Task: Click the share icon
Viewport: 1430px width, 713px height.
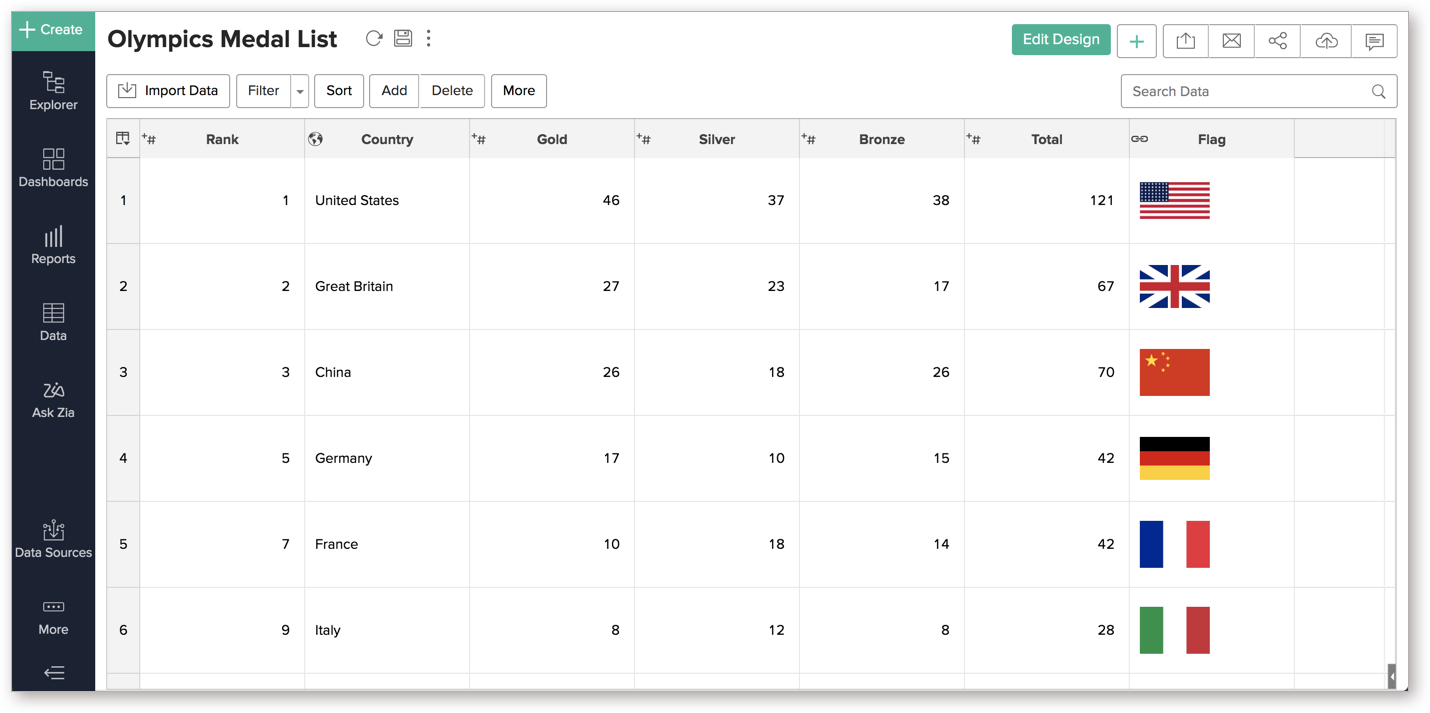Action: [x=1278, y=41]
